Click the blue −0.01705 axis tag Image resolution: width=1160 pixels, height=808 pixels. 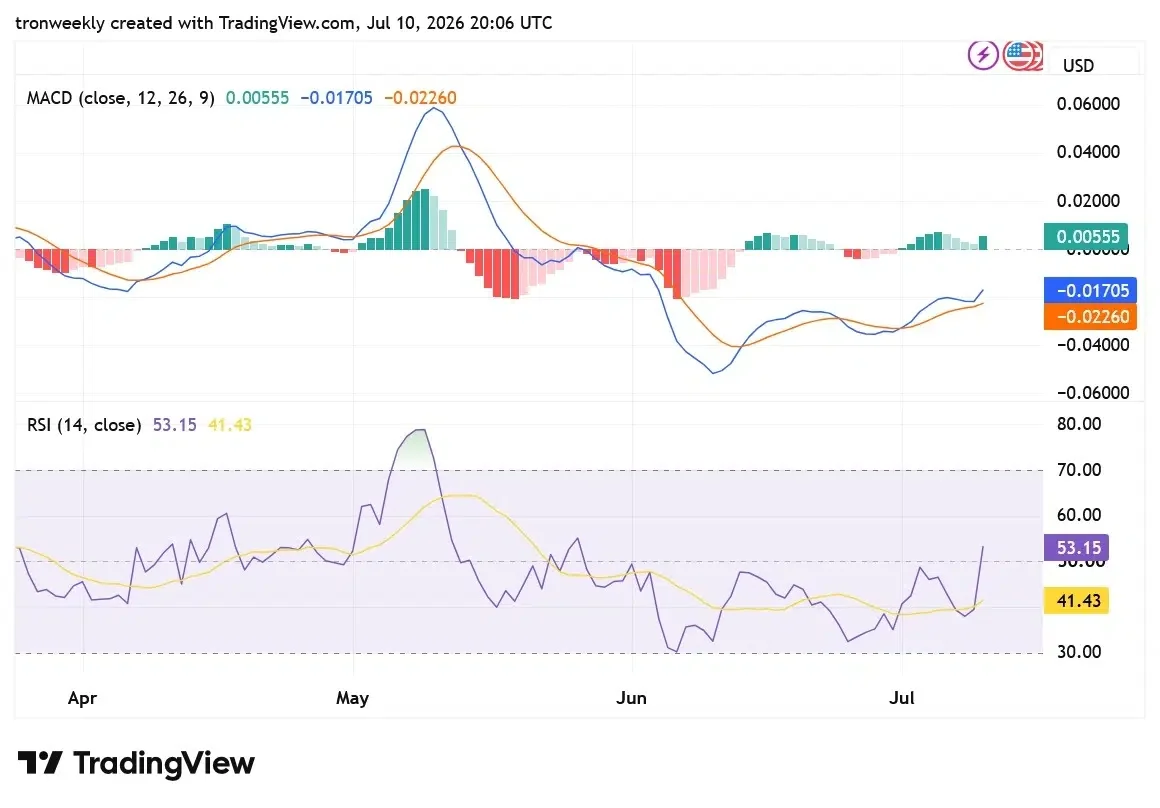(1090, 290)
